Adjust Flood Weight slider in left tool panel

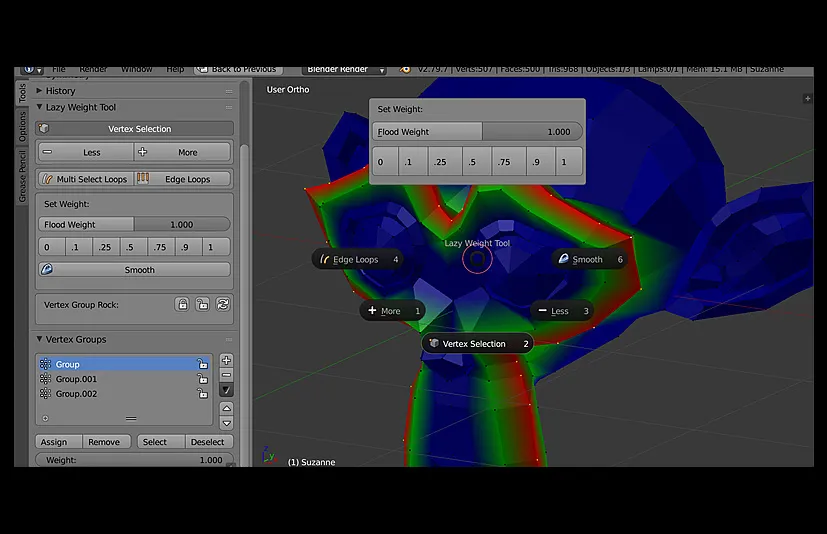134,224
